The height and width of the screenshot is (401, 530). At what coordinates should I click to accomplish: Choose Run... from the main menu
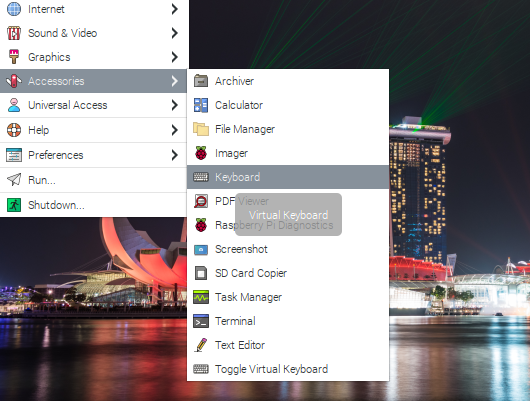pyautogui.click(x=93, y=180)
